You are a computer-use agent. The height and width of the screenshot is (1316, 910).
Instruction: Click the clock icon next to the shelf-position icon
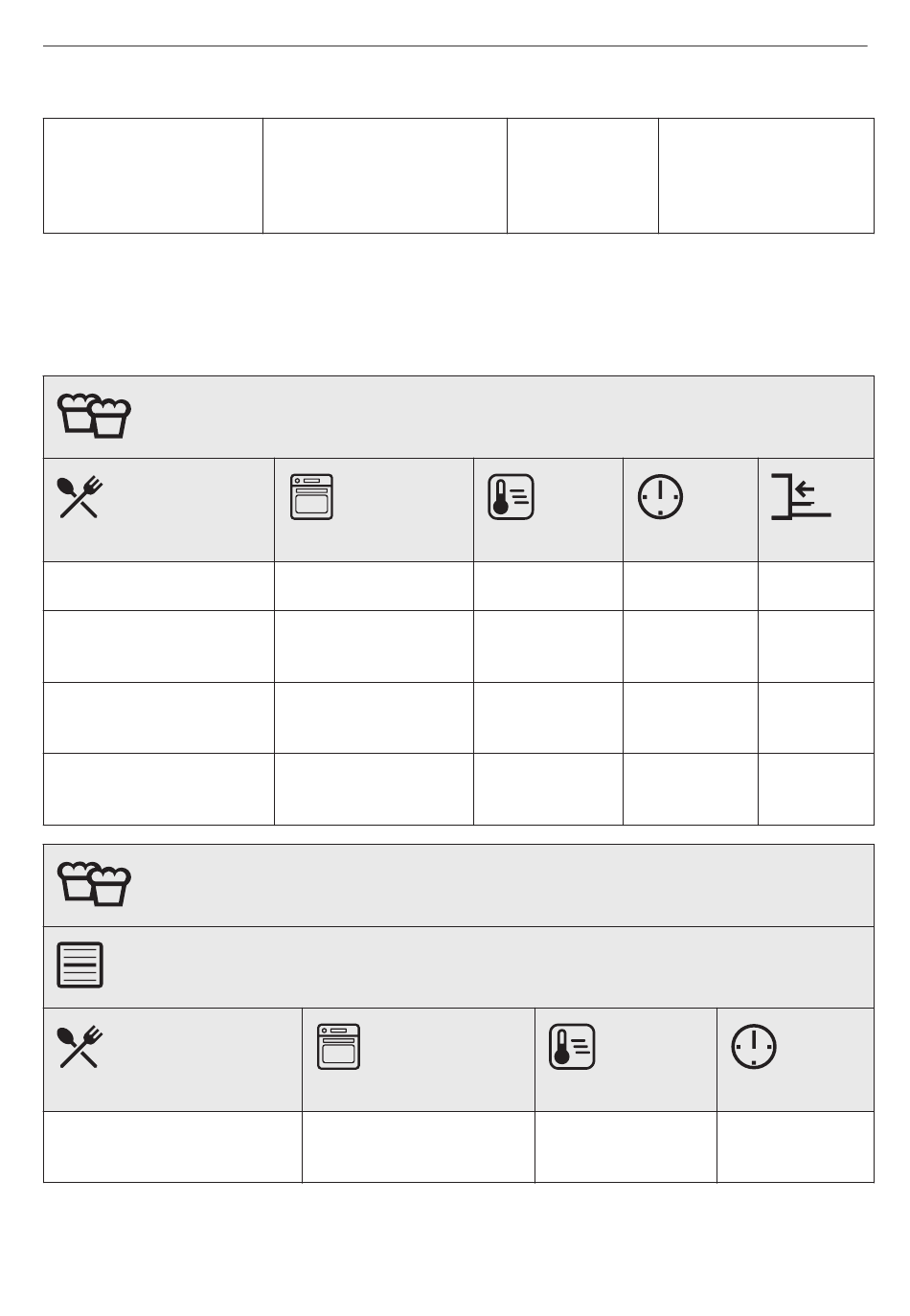click(661, 497)
